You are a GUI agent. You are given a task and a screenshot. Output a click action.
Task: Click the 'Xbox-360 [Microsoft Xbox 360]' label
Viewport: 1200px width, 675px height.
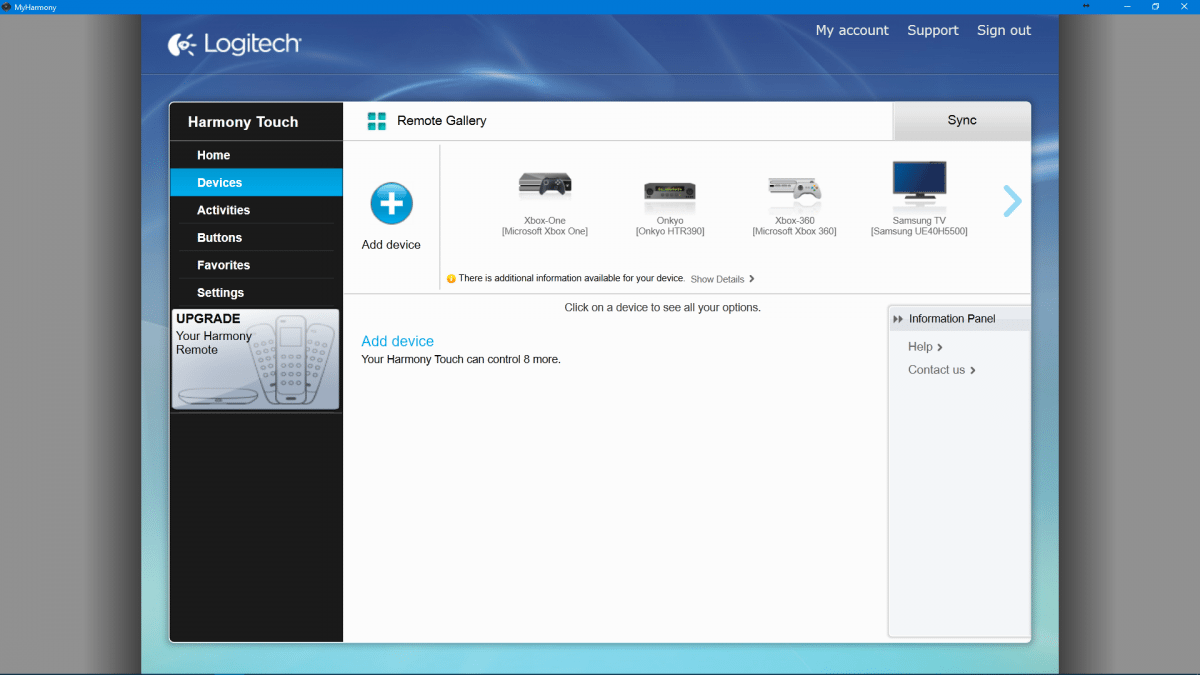795,226
